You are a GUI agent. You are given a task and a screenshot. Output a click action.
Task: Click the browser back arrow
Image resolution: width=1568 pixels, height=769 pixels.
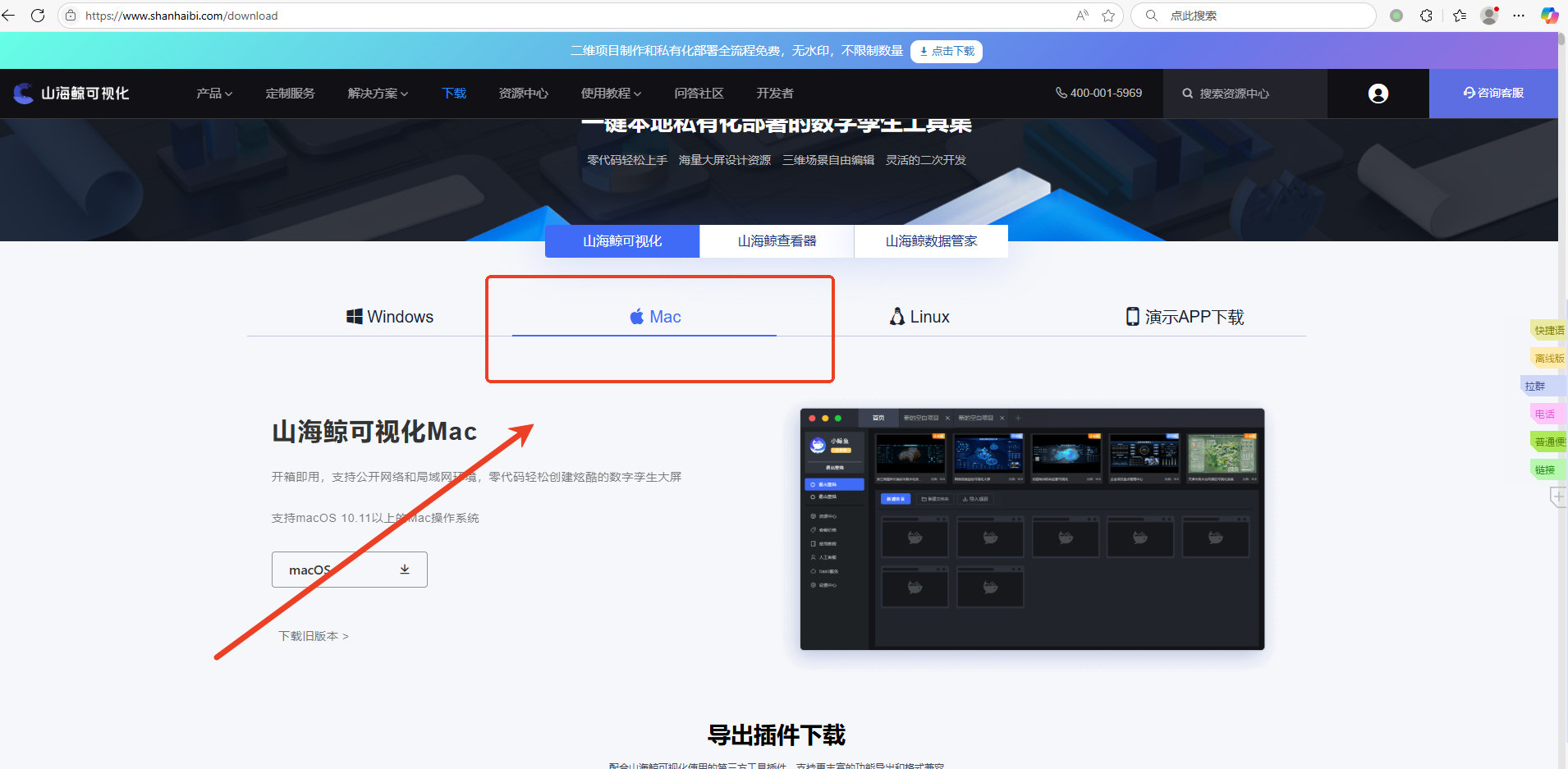pos(9,16)
